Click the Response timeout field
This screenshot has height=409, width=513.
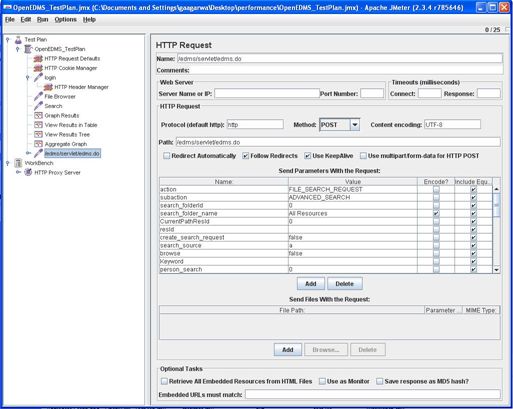coord(489,94)
